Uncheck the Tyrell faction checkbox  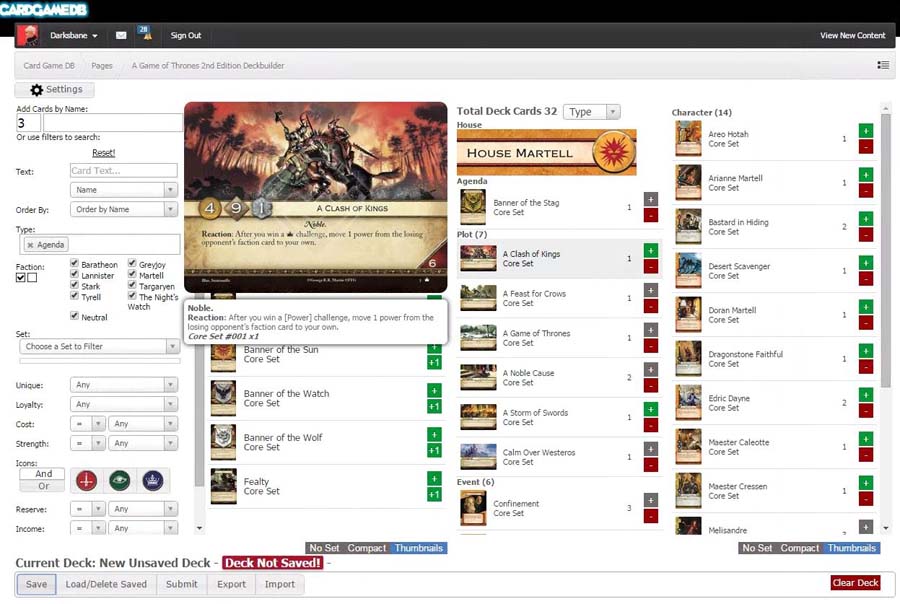pyautogui.click(x=74, y=296)
